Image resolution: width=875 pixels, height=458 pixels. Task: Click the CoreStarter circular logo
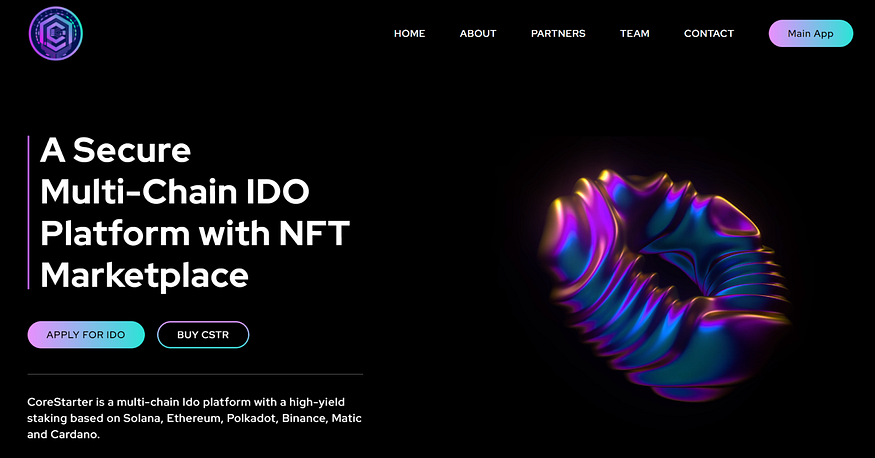click(56, 33)
